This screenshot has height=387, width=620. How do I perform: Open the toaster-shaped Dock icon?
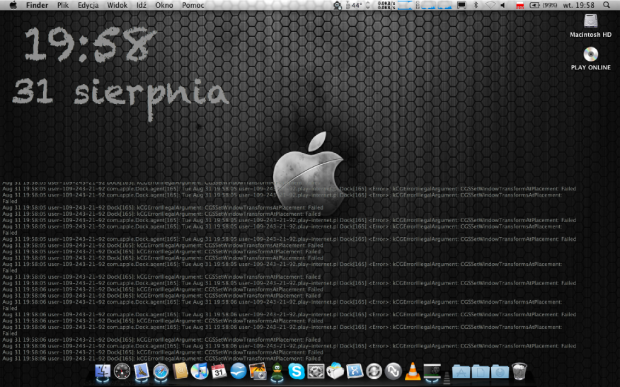[335, 372]
